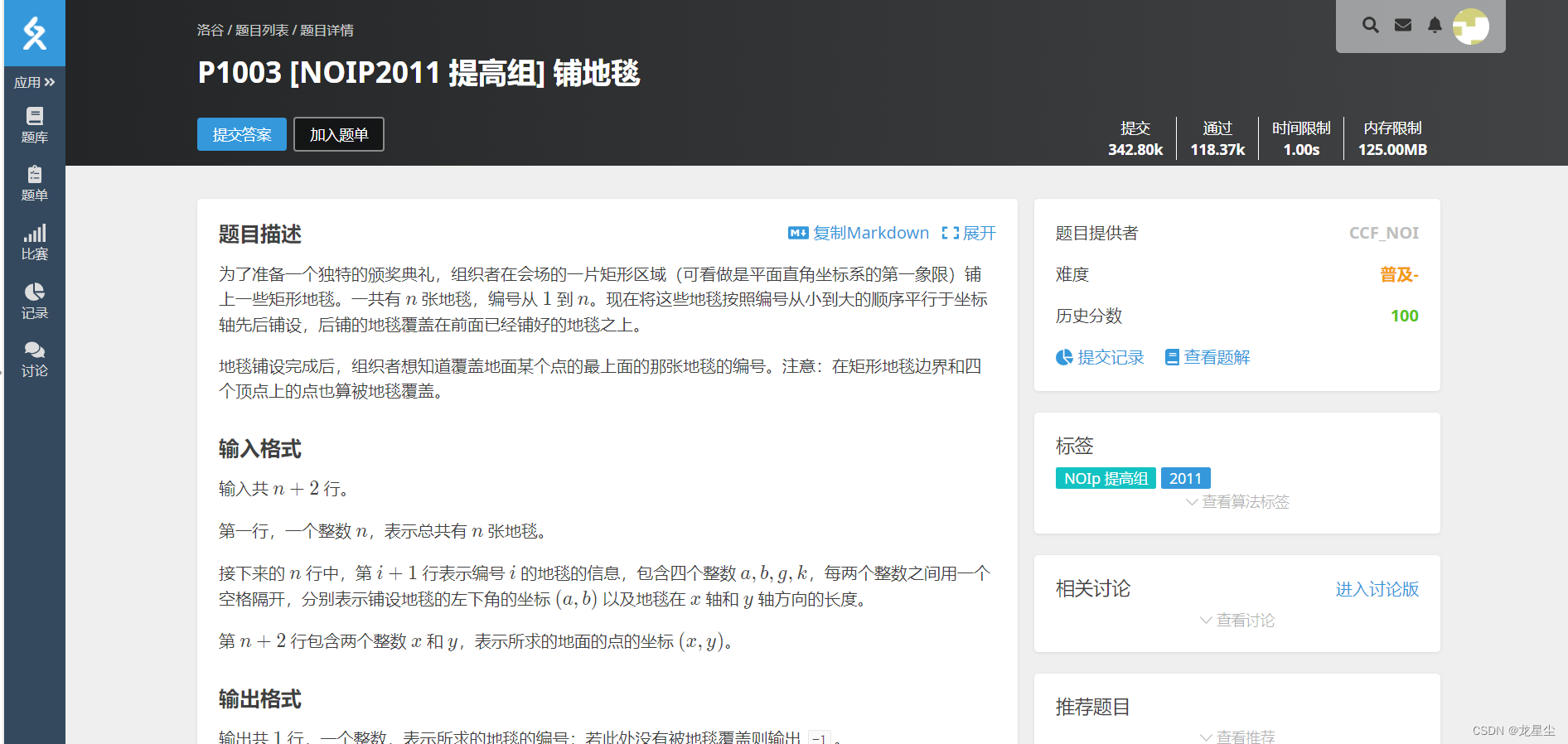Click the 题目详情 breadcrumb text
This screenshot has width=1568, height=744.
(327, 30)
